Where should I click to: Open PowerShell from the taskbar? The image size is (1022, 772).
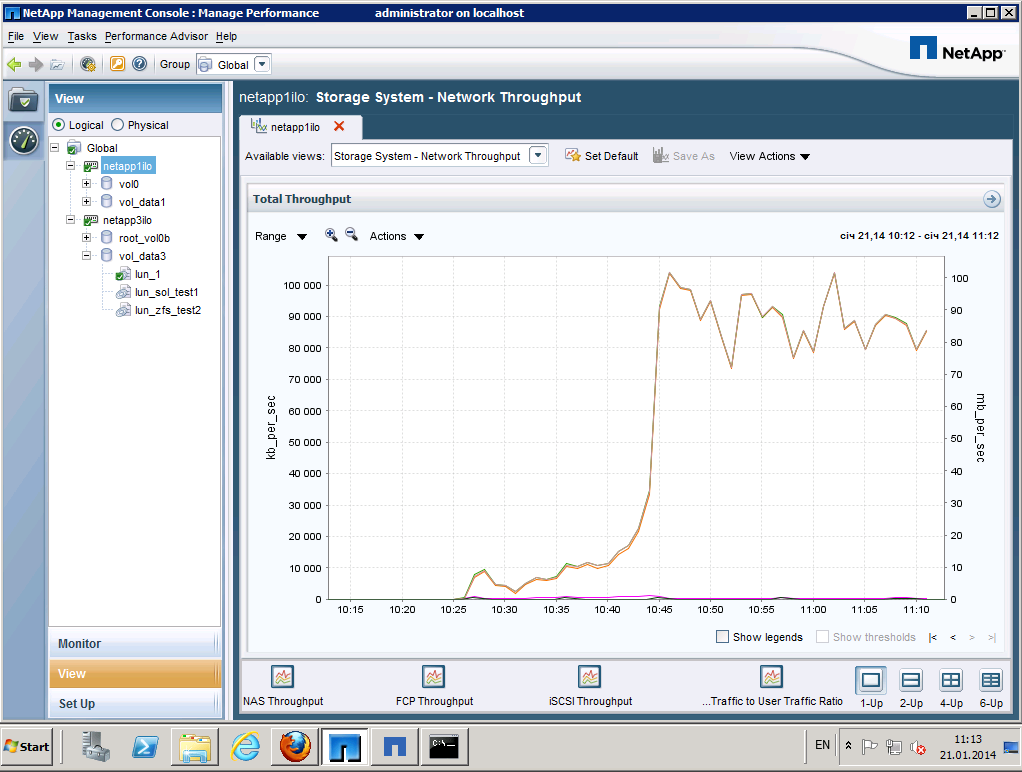(x=145, y=747)
